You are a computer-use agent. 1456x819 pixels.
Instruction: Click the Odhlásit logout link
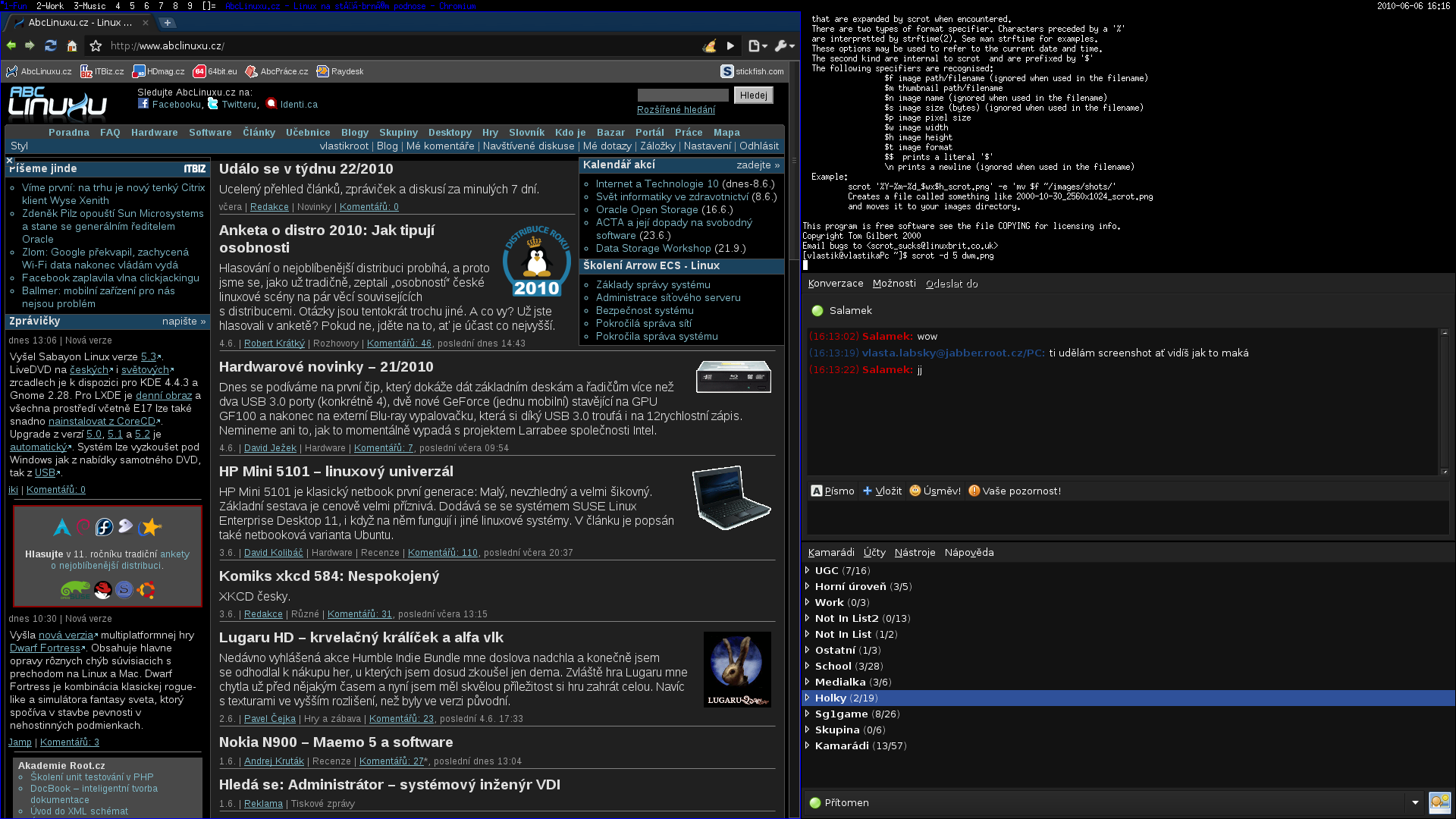click(x=759, y=146)
